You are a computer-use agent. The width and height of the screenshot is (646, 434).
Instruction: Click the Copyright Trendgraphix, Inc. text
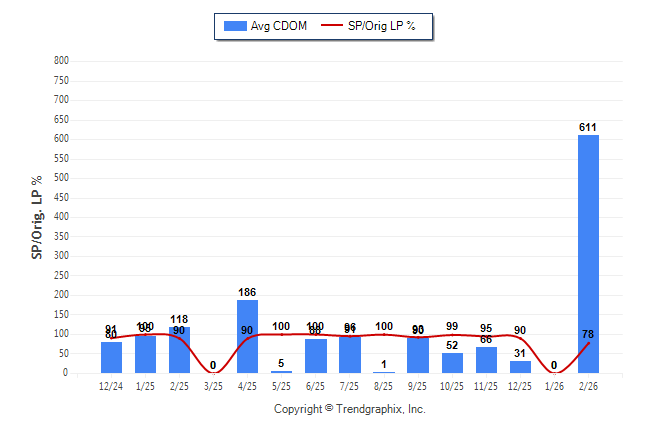click(350, 409)
